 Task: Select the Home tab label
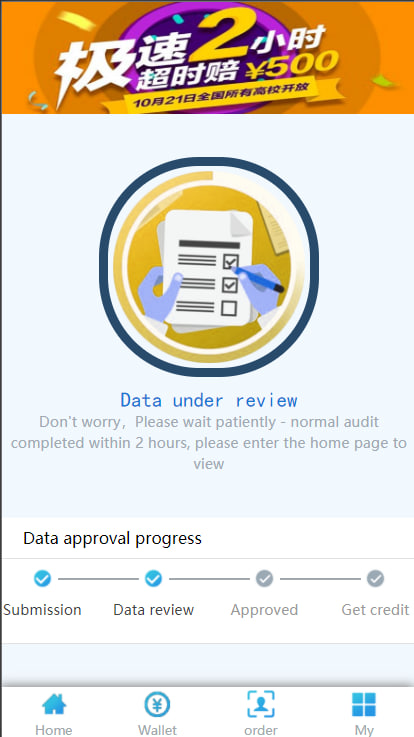pos(54,730)
